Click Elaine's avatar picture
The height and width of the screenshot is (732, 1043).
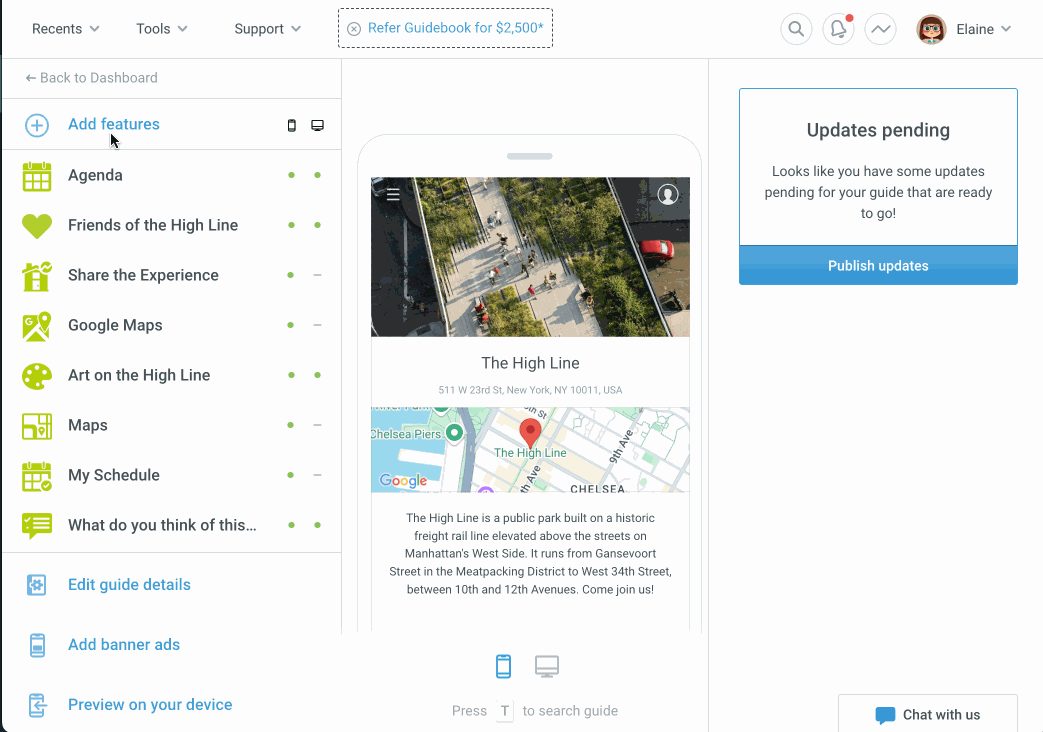(x=931, y=29)
